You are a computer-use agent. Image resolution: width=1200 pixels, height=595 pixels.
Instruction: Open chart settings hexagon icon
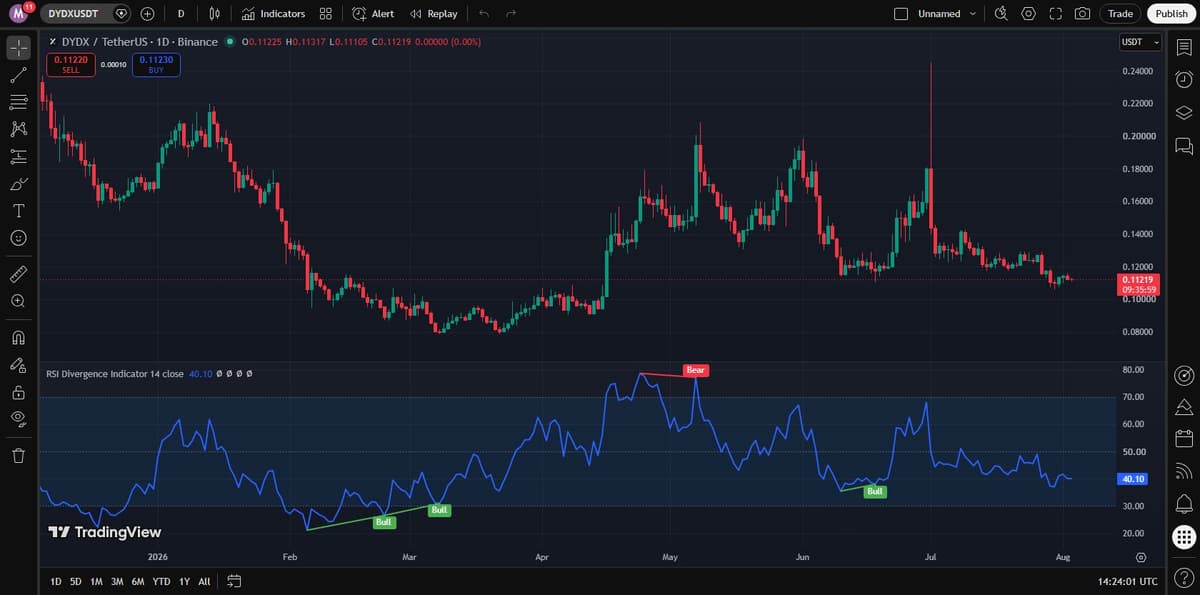click(x=1029, y=14)
